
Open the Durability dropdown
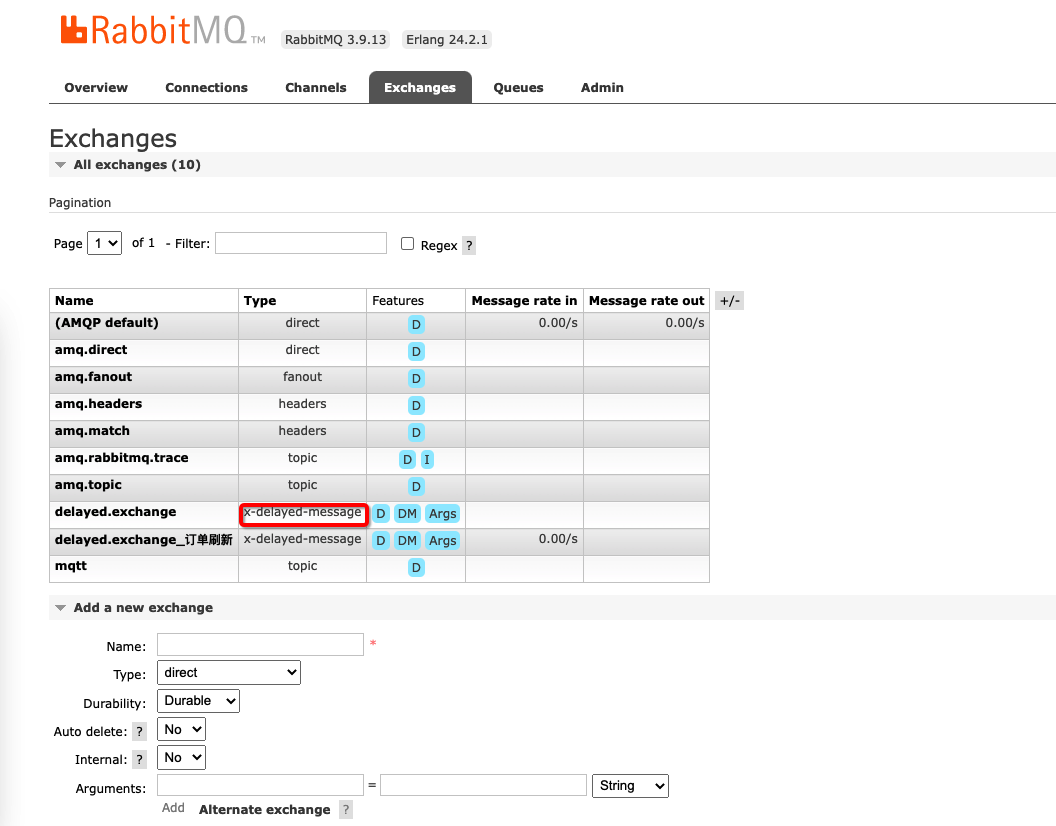click(198, 701)
